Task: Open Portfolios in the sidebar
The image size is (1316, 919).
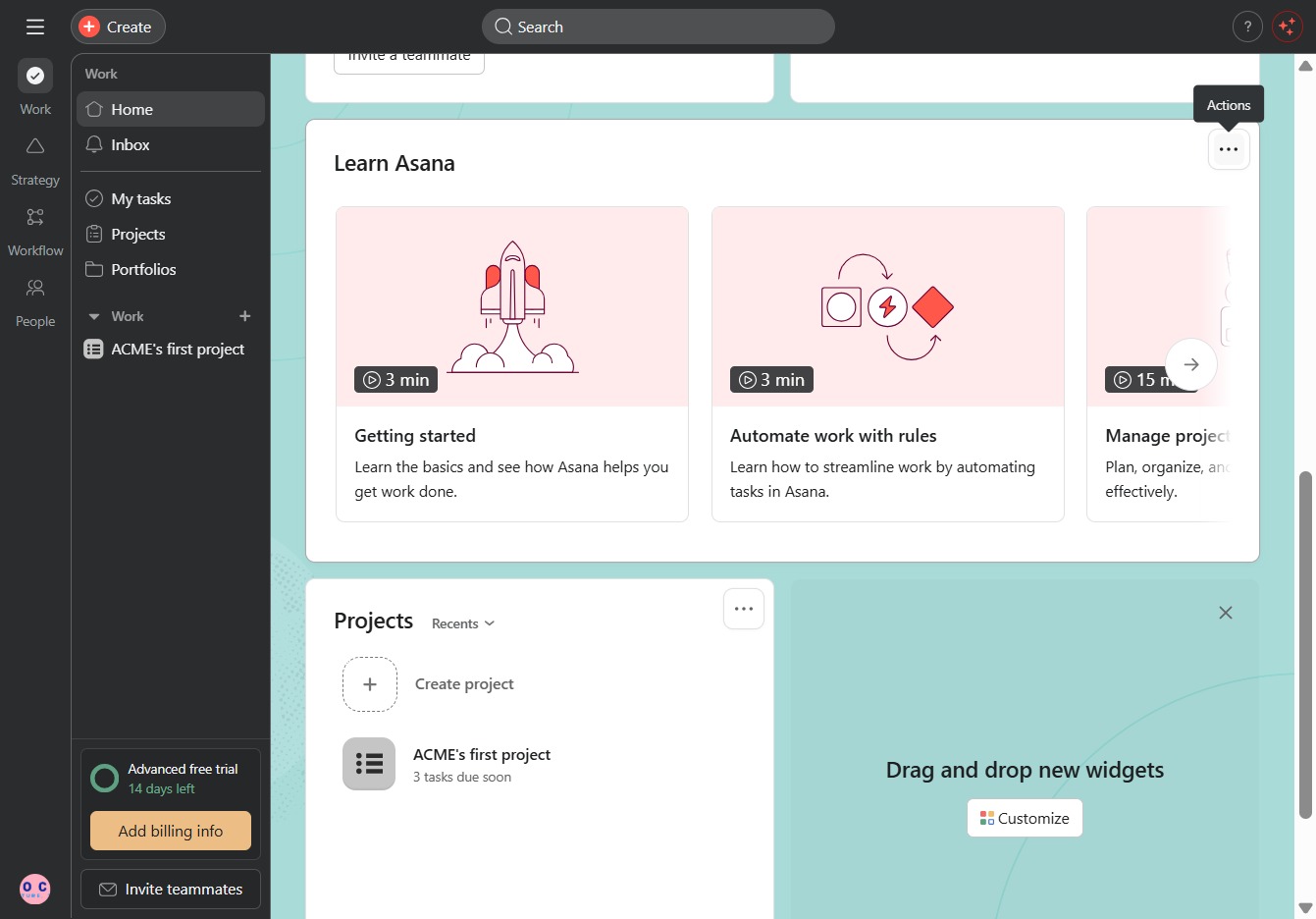Action: tap(171, 269)
